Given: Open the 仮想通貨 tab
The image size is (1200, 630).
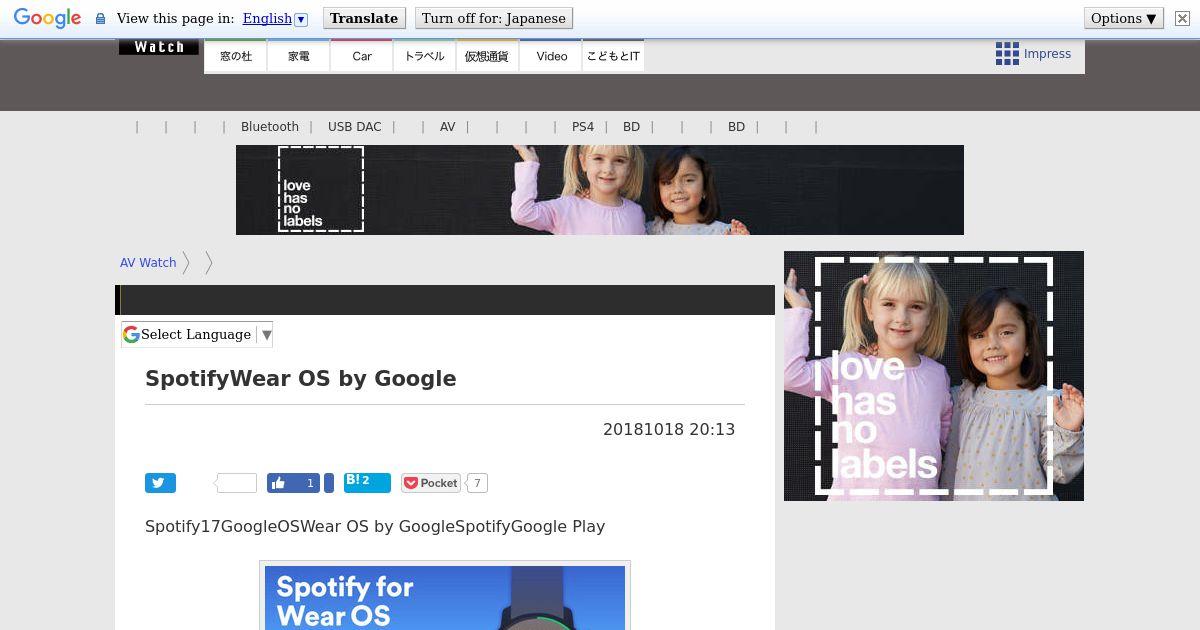Looking at the screenshot, I should tap(487, 56).
